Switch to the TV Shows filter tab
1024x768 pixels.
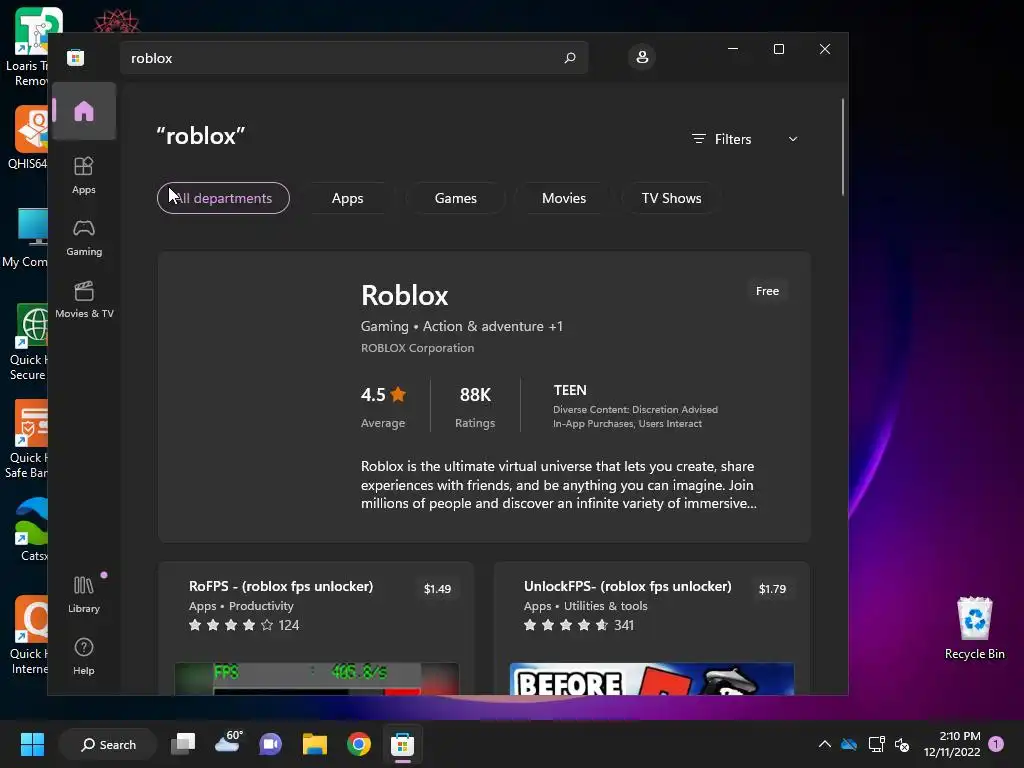click(671, 198)
